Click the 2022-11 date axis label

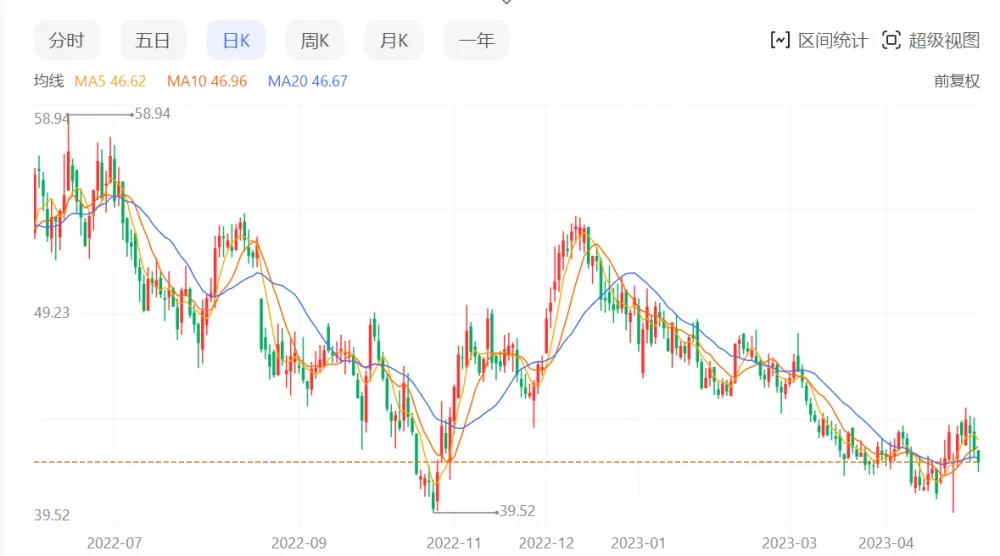coord(455,542)
